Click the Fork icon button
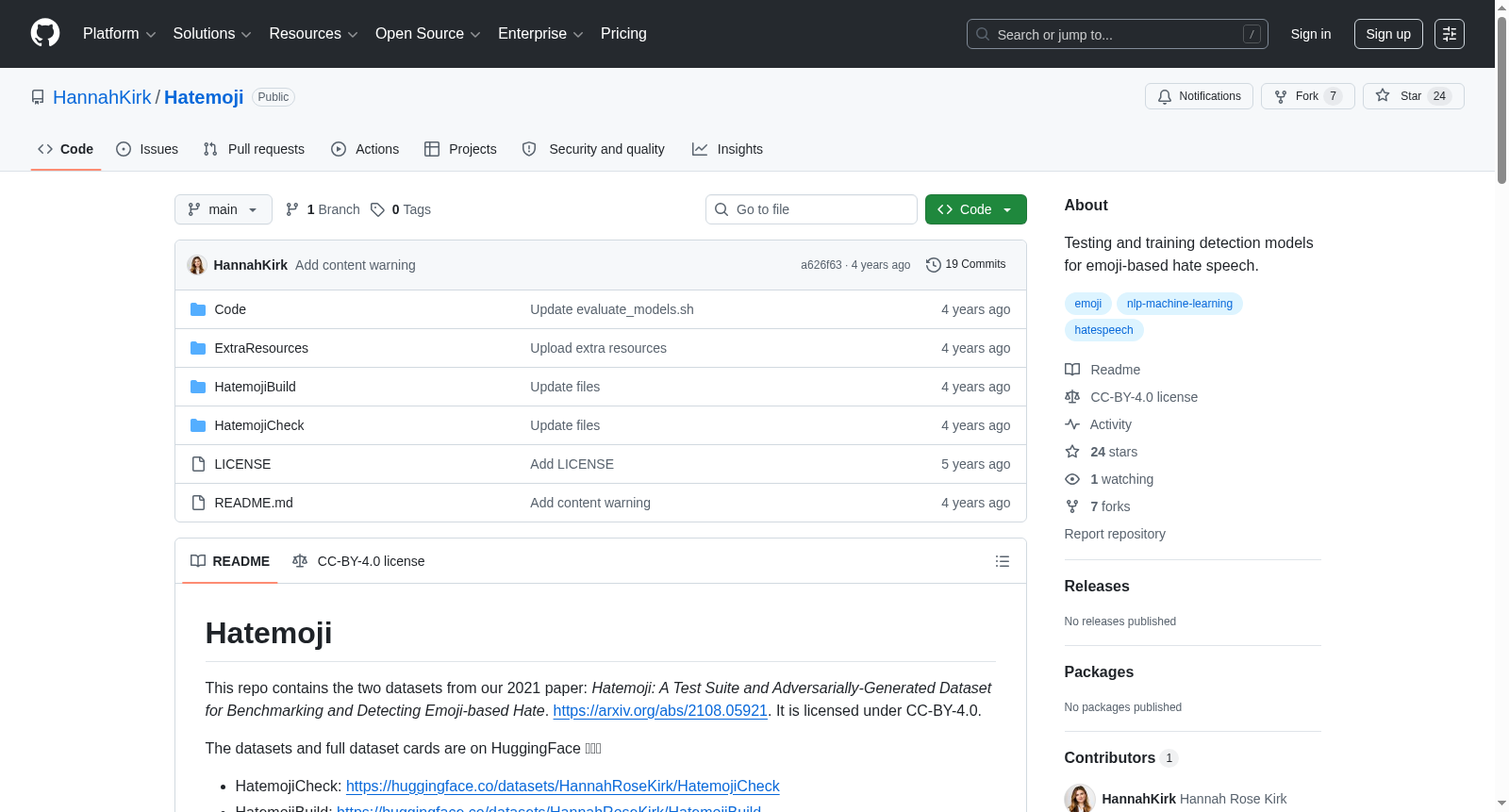Viewport: 1509px width, 812px height. click(x=1281, y=96)
